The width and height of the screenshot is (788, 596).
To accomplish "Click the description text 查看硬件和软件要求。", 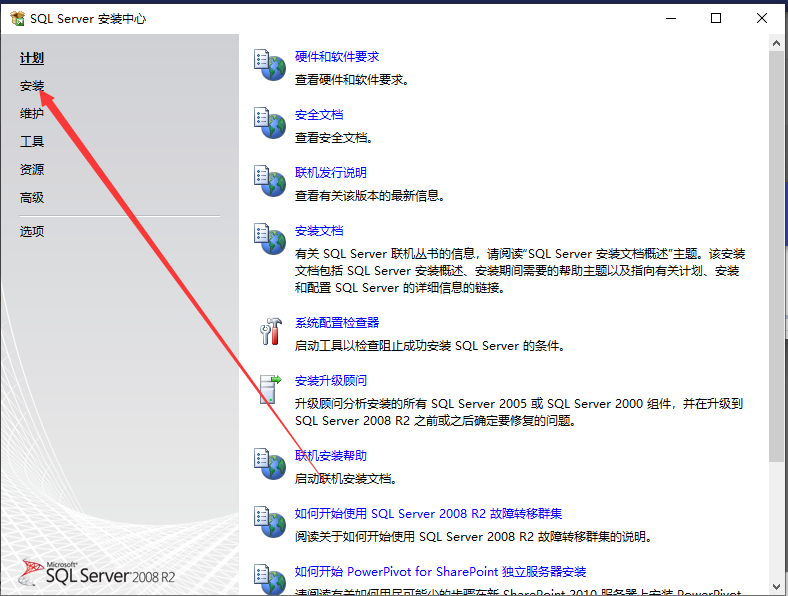I will [352, 80].
